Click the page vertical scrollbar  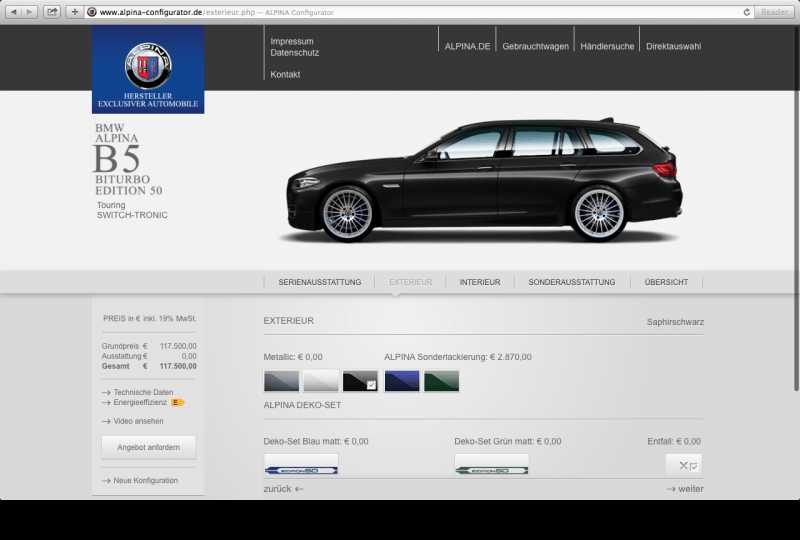(x=796, y=209)
